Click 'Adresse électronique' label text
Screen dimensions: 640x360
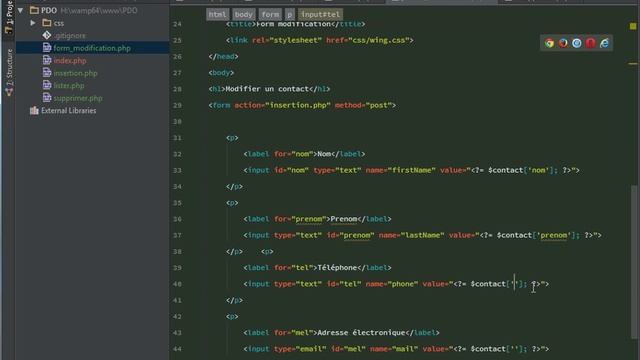362,333
